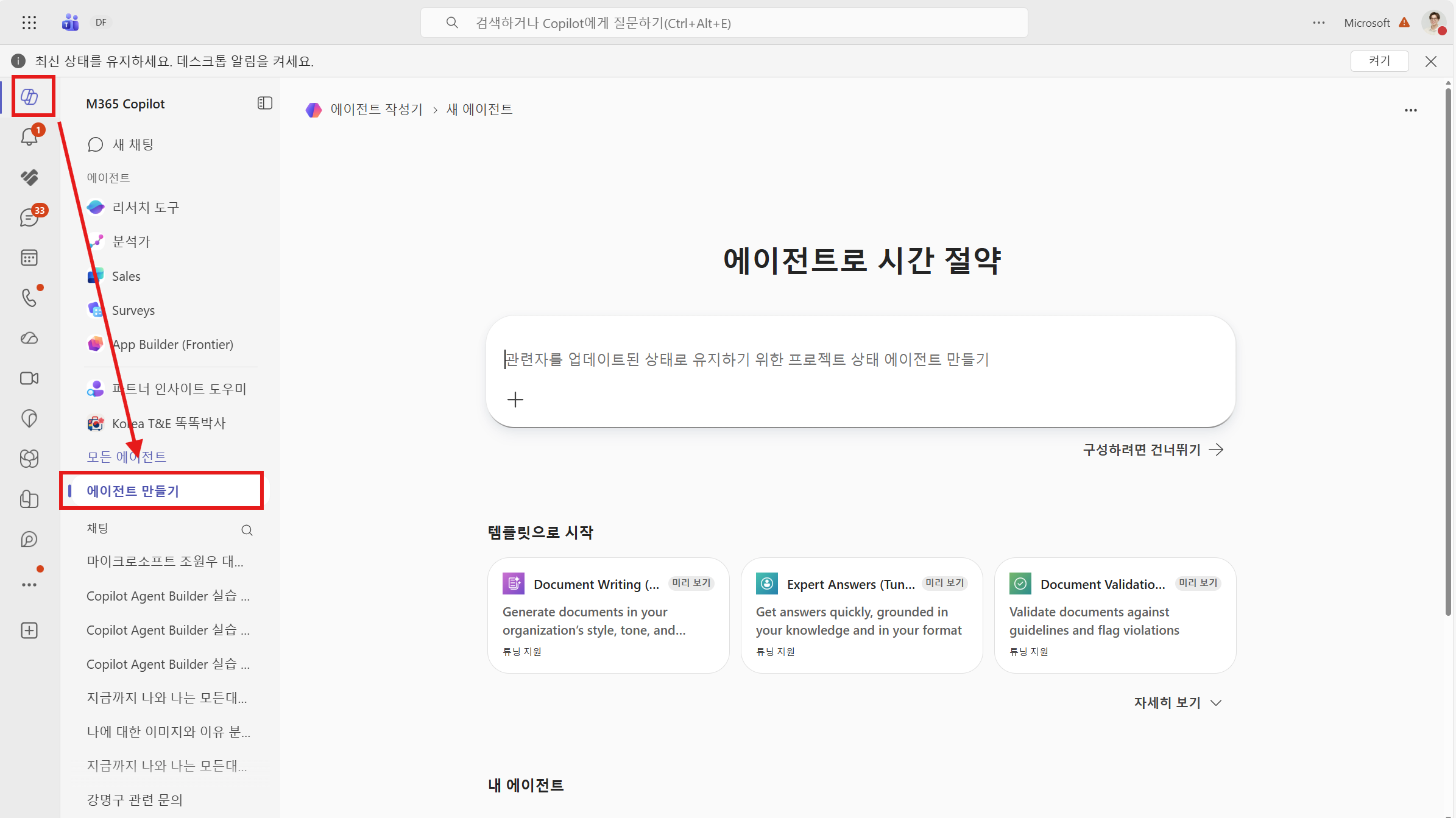
Task: Click the plus icon in the prompt box
Action: click(x=515, y=400)
